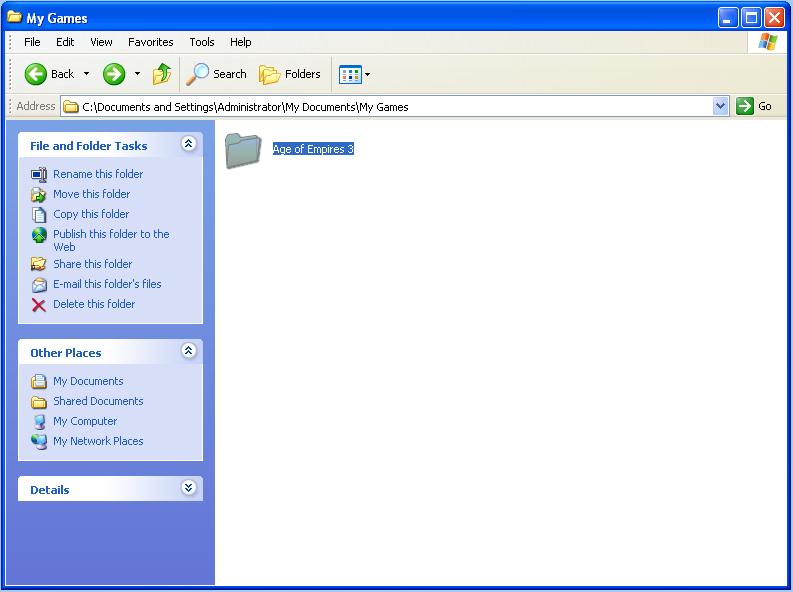Viewport: 793px width, 592px height.
Task: Maximize the My Games window
Action: (751, 18)
